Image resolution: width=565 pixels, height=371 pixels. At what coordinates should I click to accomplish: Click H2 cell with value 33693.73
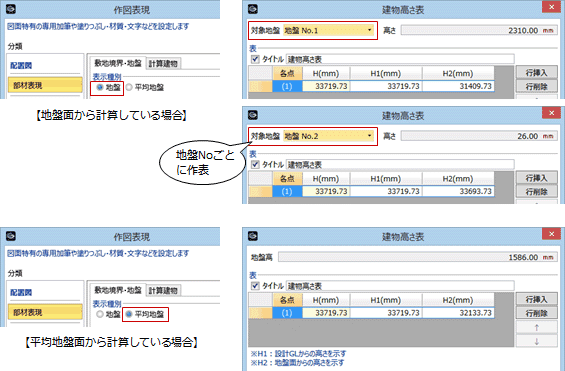(458, 191)
